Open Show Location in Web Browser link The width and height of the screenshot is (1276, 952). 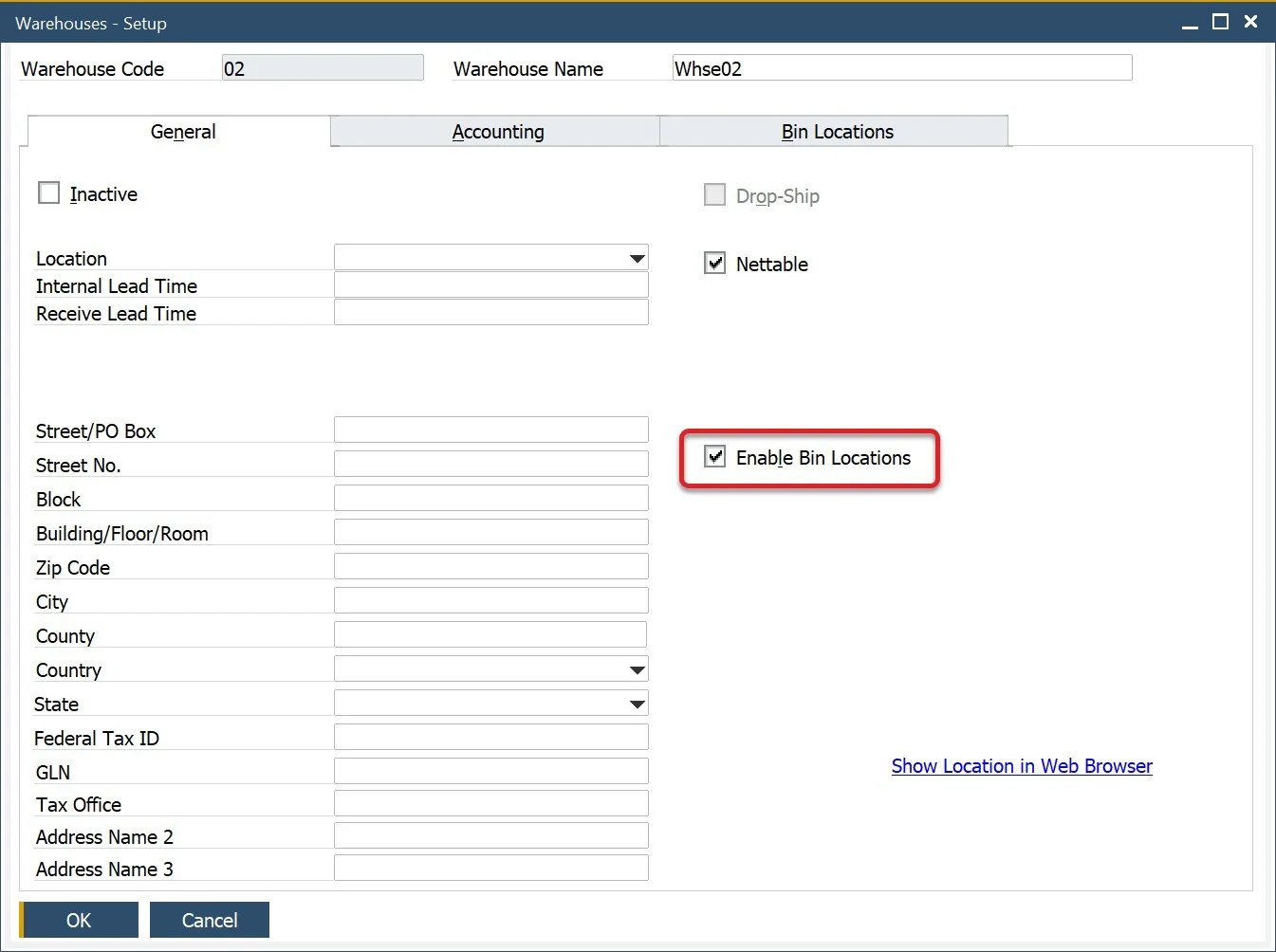(1021, 766)
